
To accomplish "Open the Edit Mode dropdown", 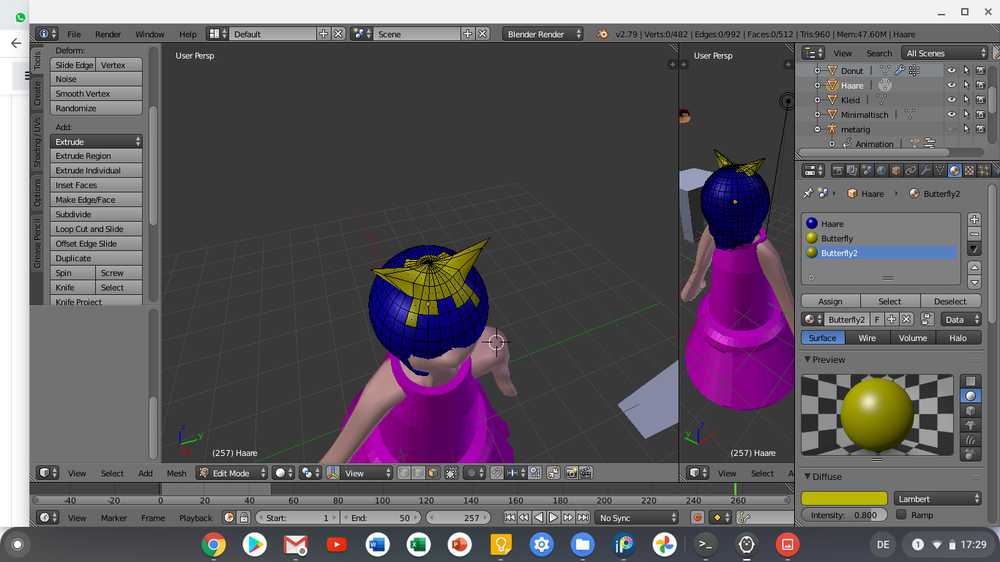I will pyautogui.click(x=232, y=473).
